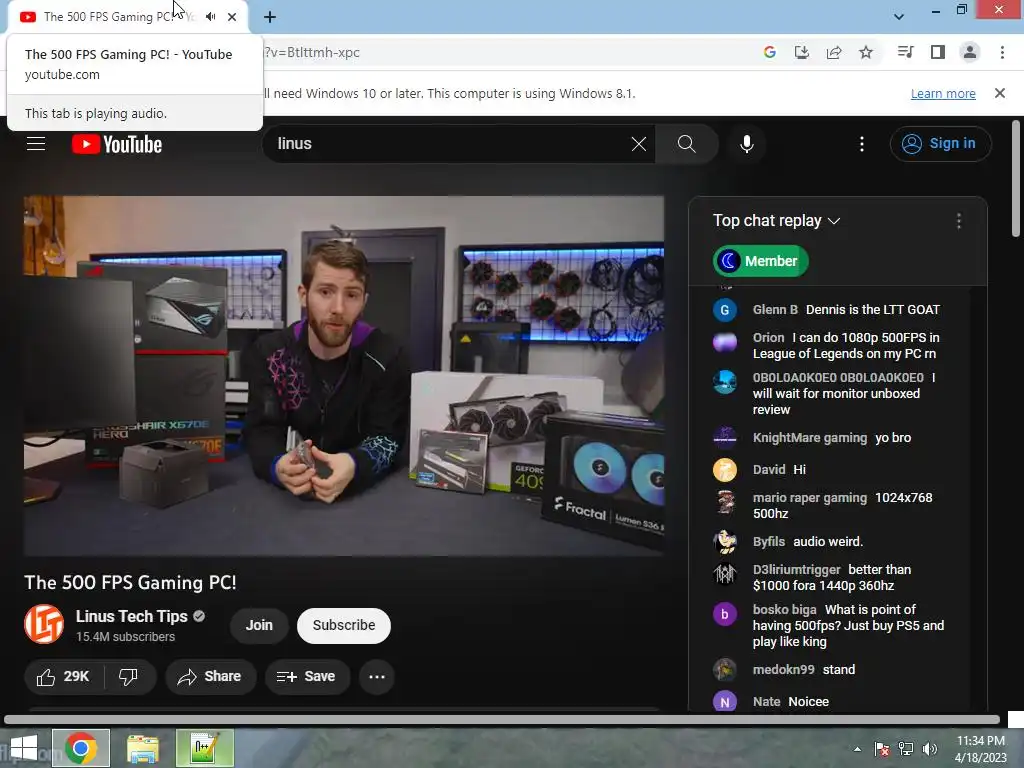Join the channel membership
Image resolution: width=1024 pixels, height=768 pixels.
coord(259,625)
